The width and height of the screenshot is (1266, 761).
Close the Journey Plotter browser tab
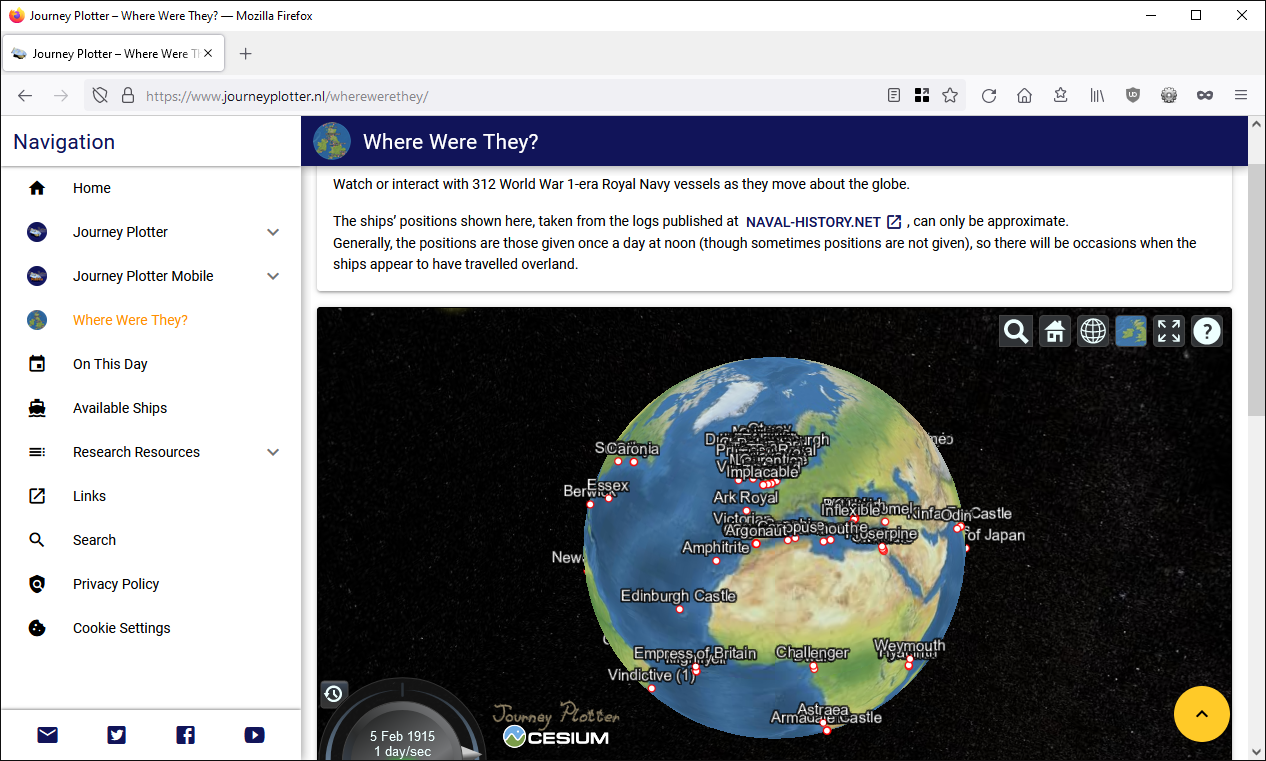(208, 53)
